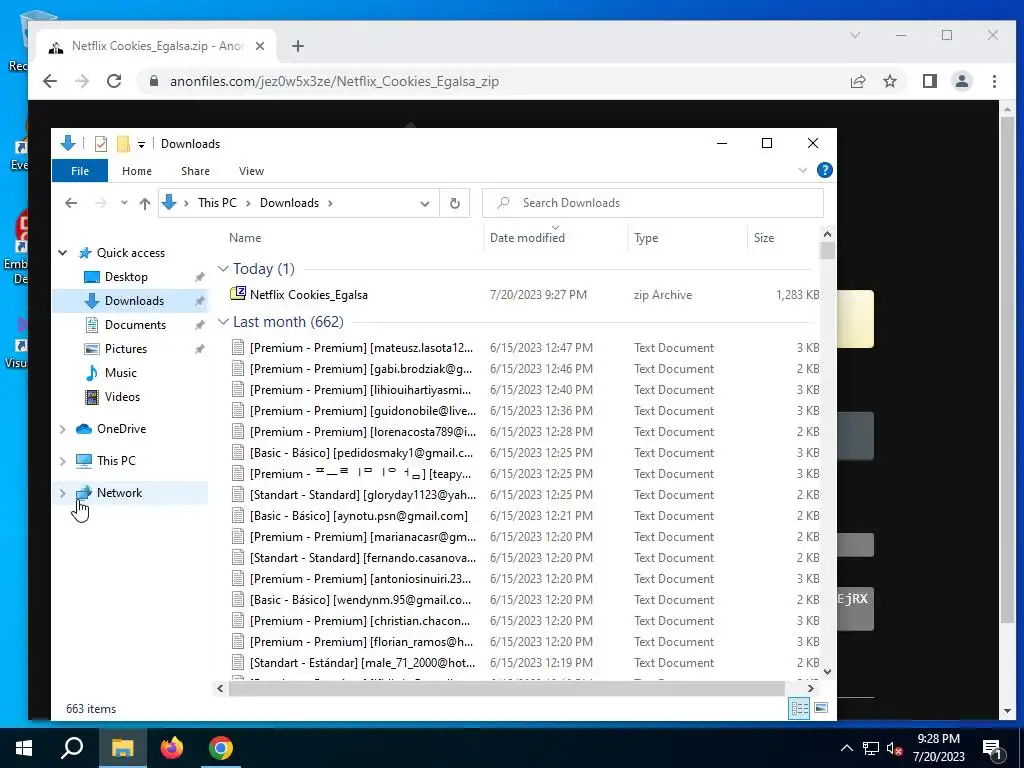Viewport: 1024px width, 768px height.
Task: Sort files by the Type column
Action: 646,238
